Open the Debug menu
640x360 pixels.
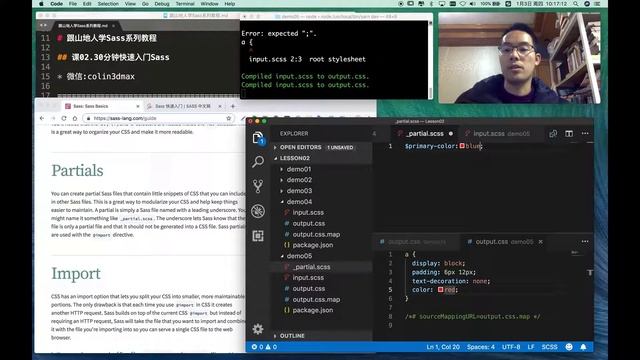(162, 4)
